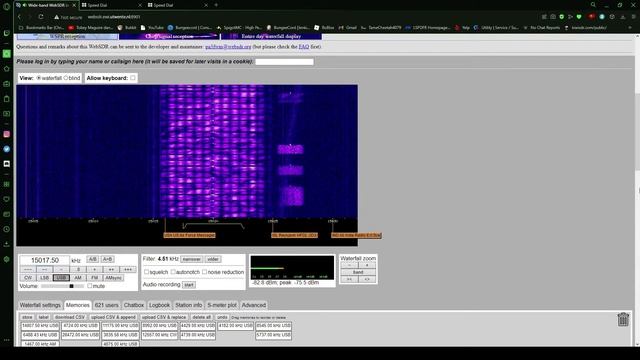Click the A=B VFO button
Viewport: 640px width, 360px height.
click(107, 259)
